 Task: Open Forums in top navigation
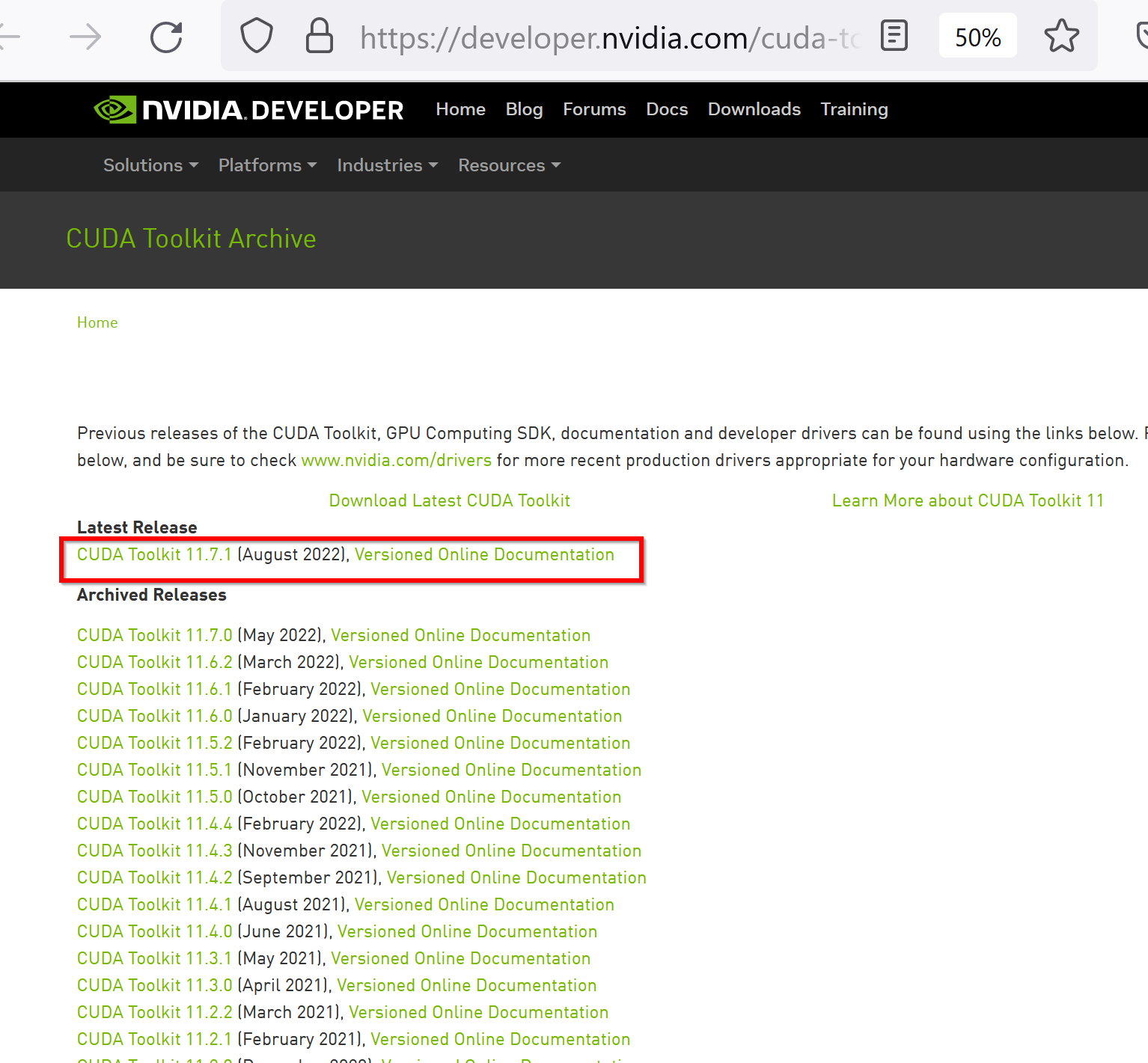click(594, 109)
